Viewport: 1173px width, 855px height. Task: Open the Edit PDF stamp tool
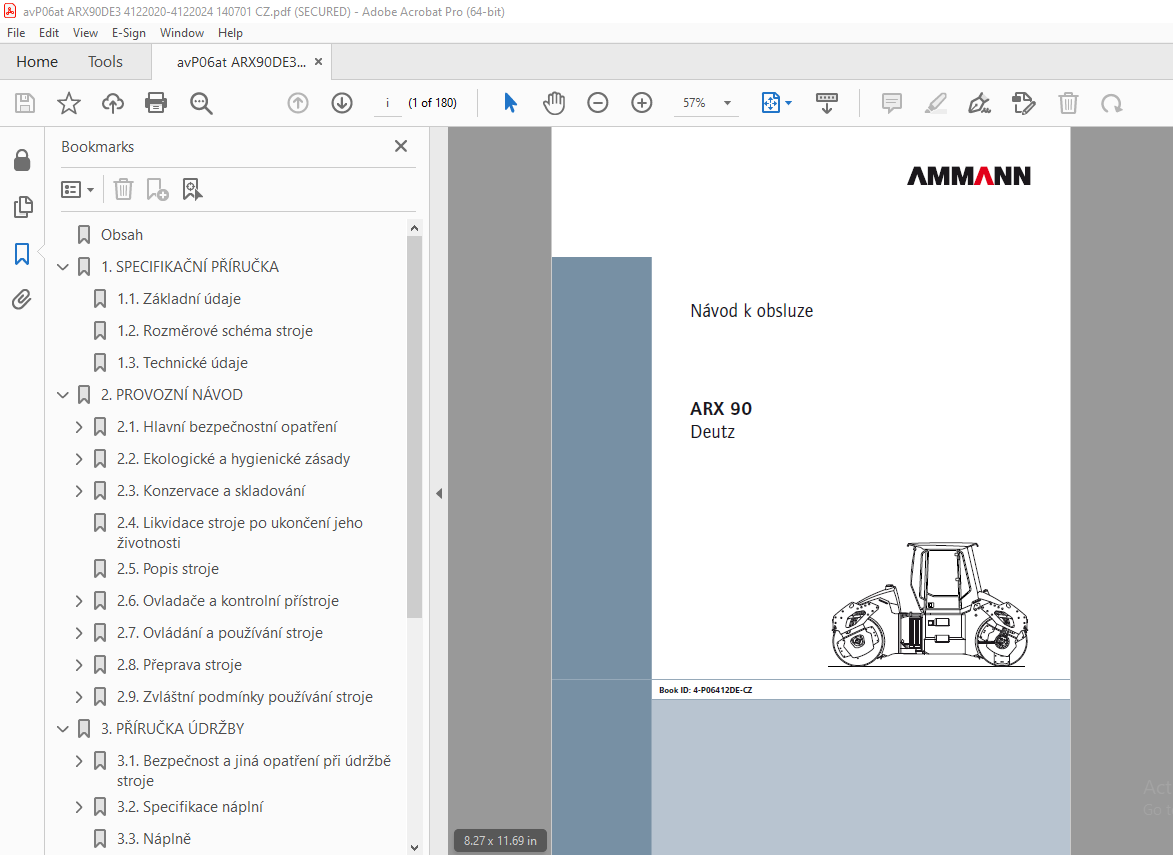point(1023,103)
